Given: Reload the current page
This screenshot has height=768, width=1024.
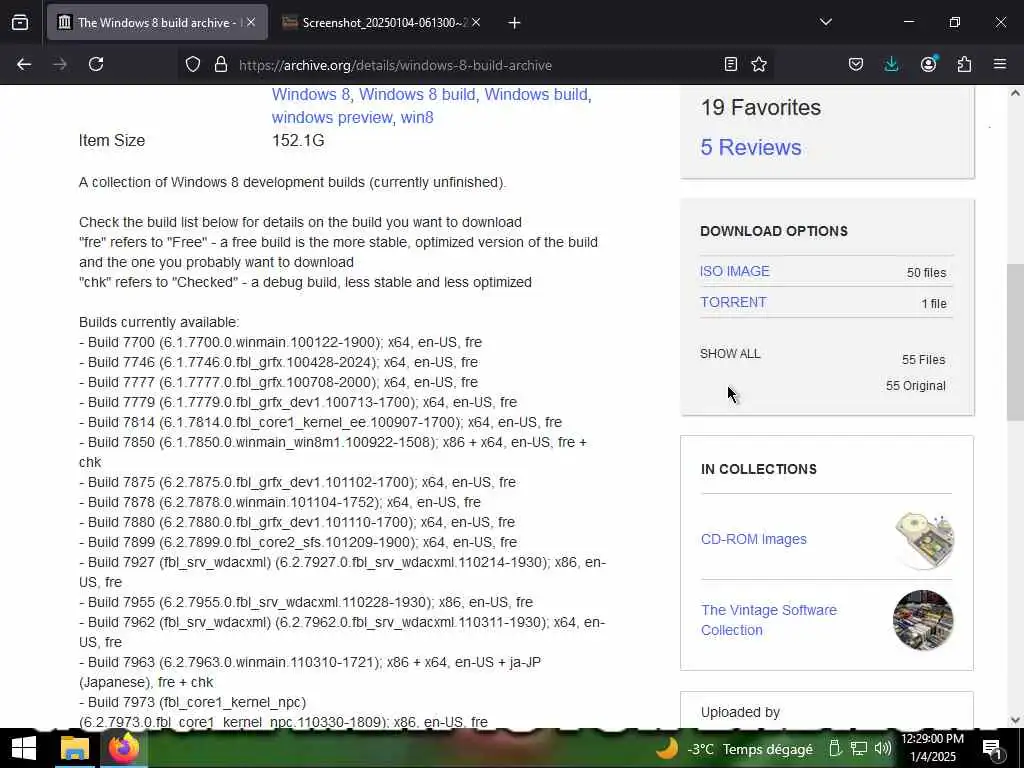Looking at the screenshot, I should click(x=96, y=64).
